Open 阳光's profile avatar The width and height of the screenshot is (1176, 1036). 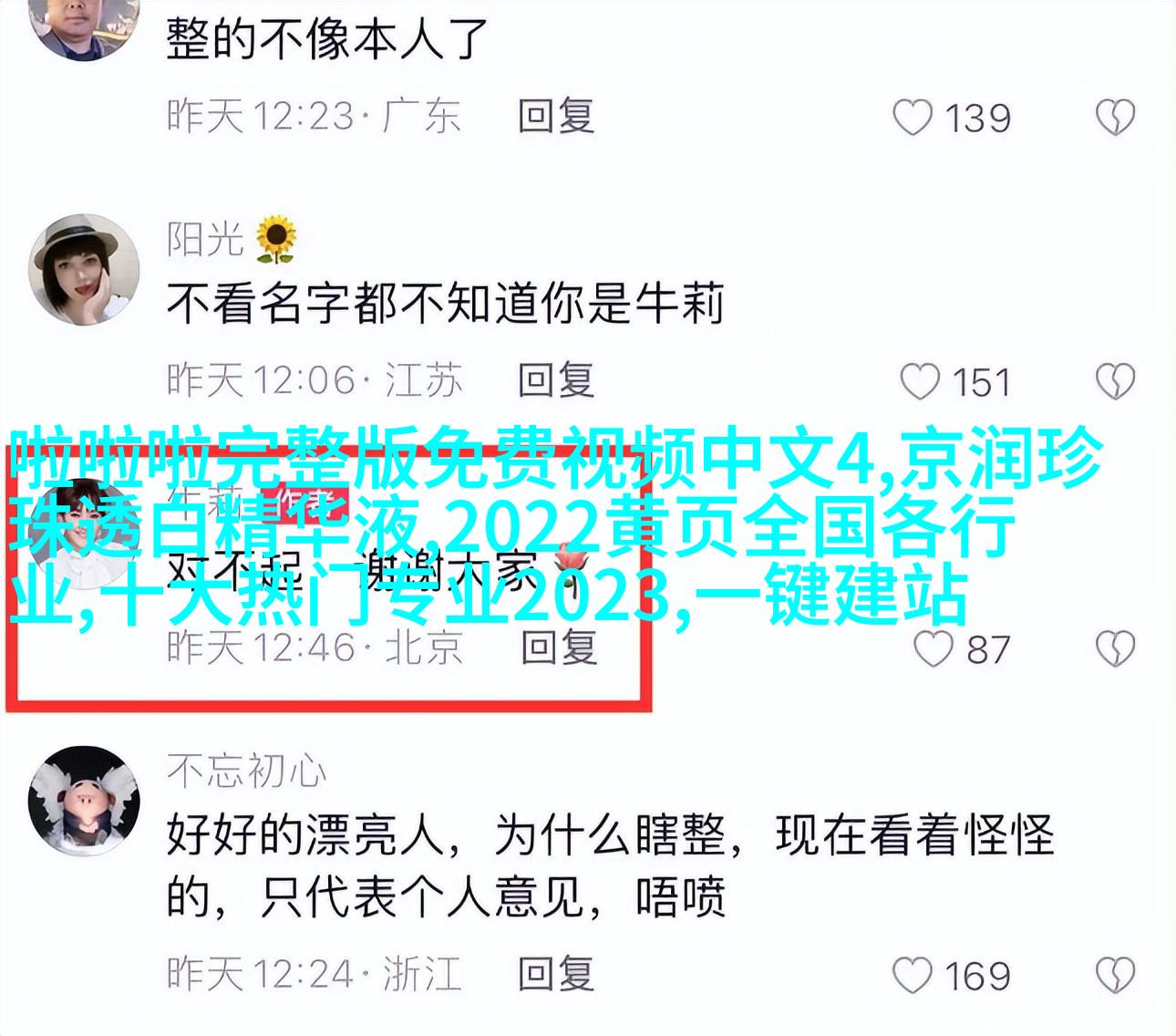[x=85, y=270]
